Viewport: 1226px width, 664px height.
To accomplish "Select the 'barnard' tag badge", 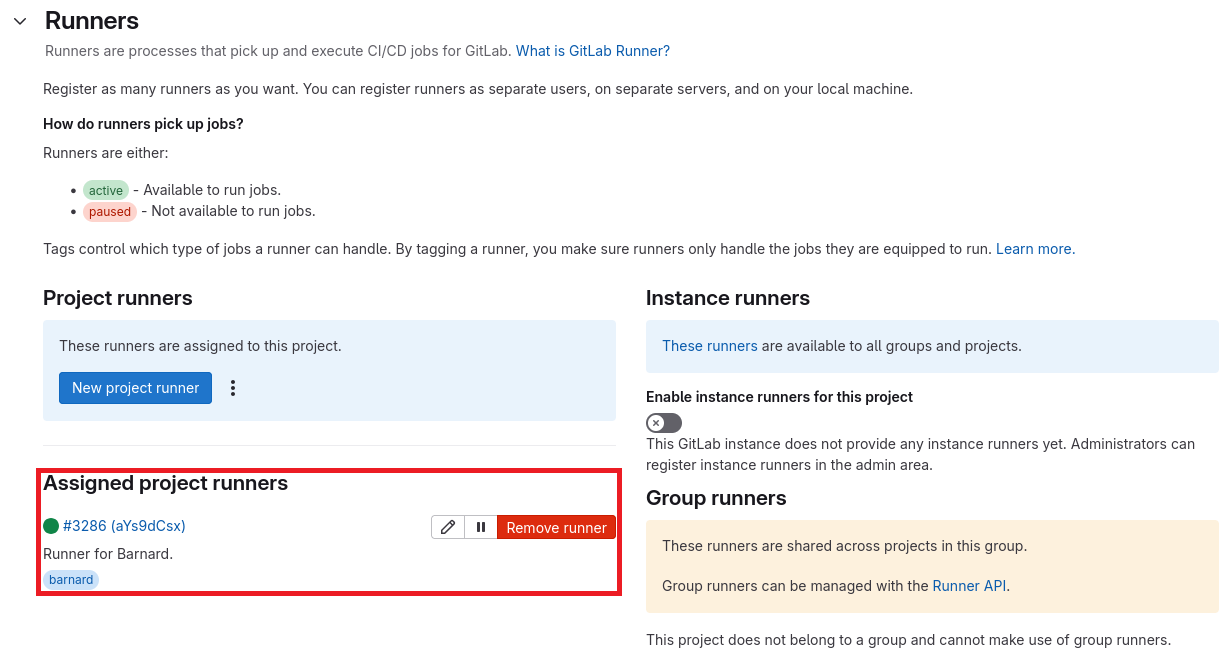I will pos(71,580).
